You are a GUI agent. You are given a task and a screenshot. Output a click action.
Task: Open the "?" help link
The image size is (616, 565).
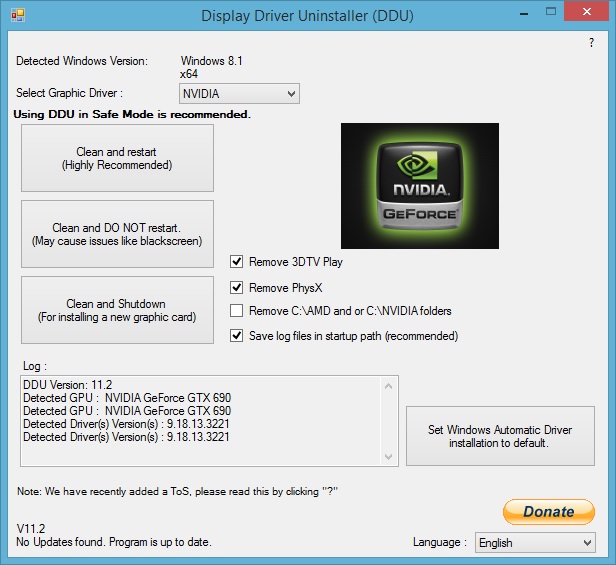tap(591, 43)
